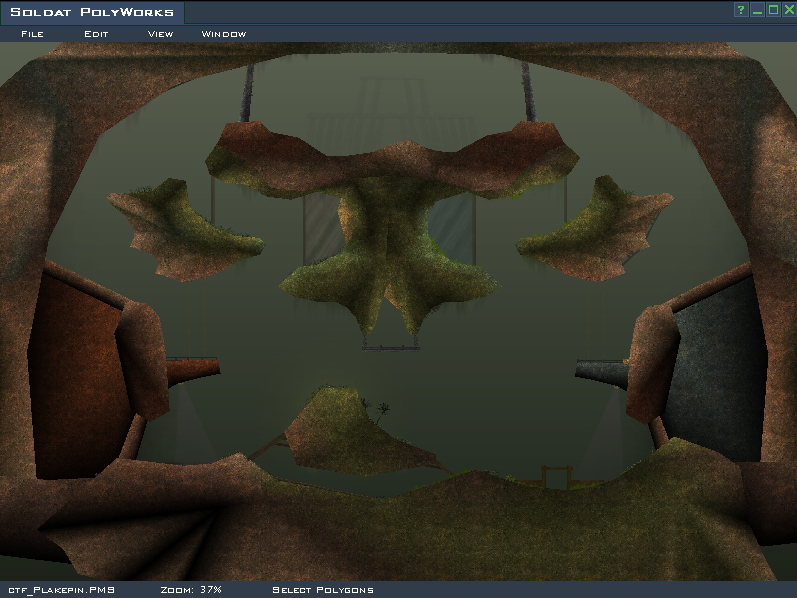Open the File menu
The height and width of the screenshot is (598, 797).
click(x=32, y=34)
